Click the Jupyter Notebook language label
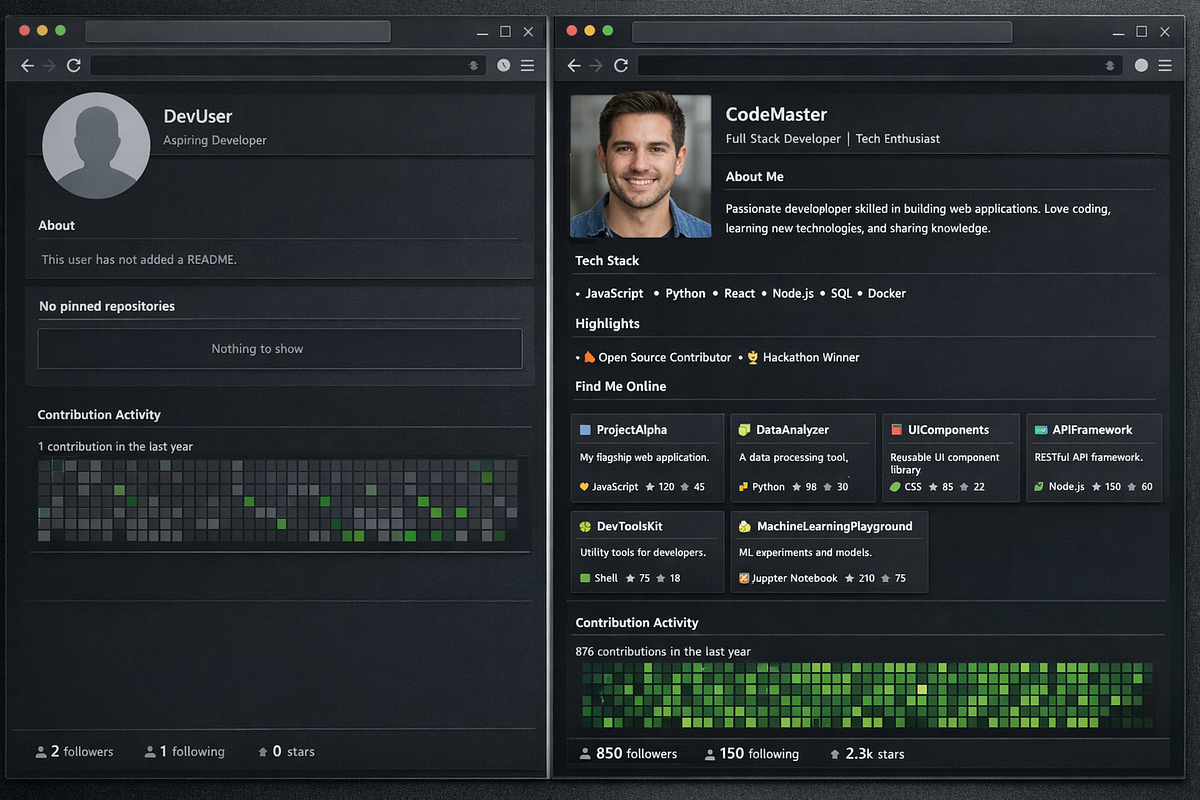 [794, 578]
